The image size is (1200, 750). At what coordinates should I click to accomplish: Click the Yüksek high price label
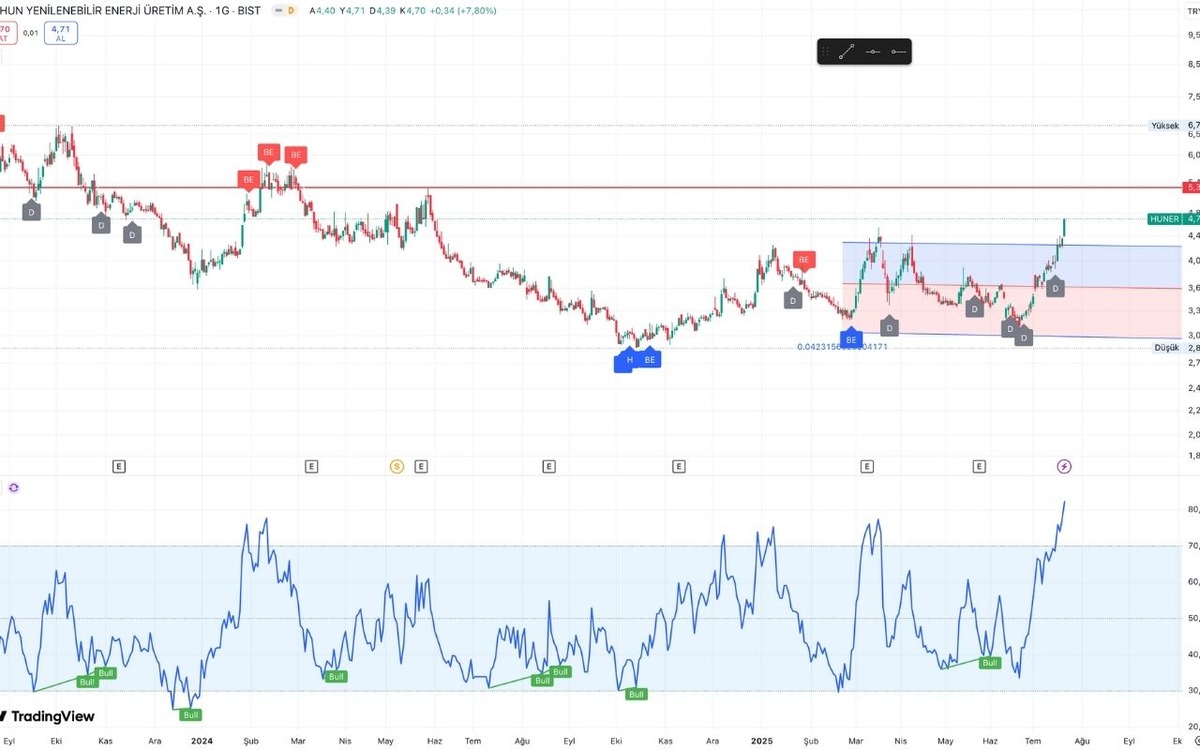tap(1165, 126)
